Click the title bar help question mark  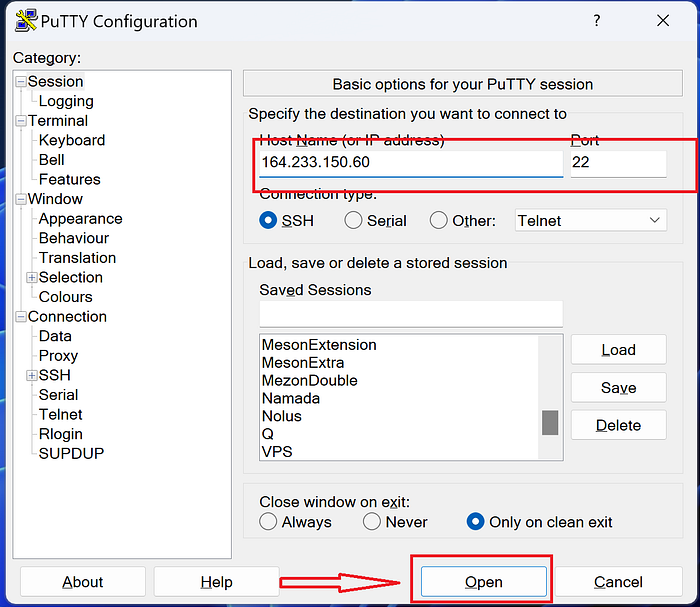point(597,21)
